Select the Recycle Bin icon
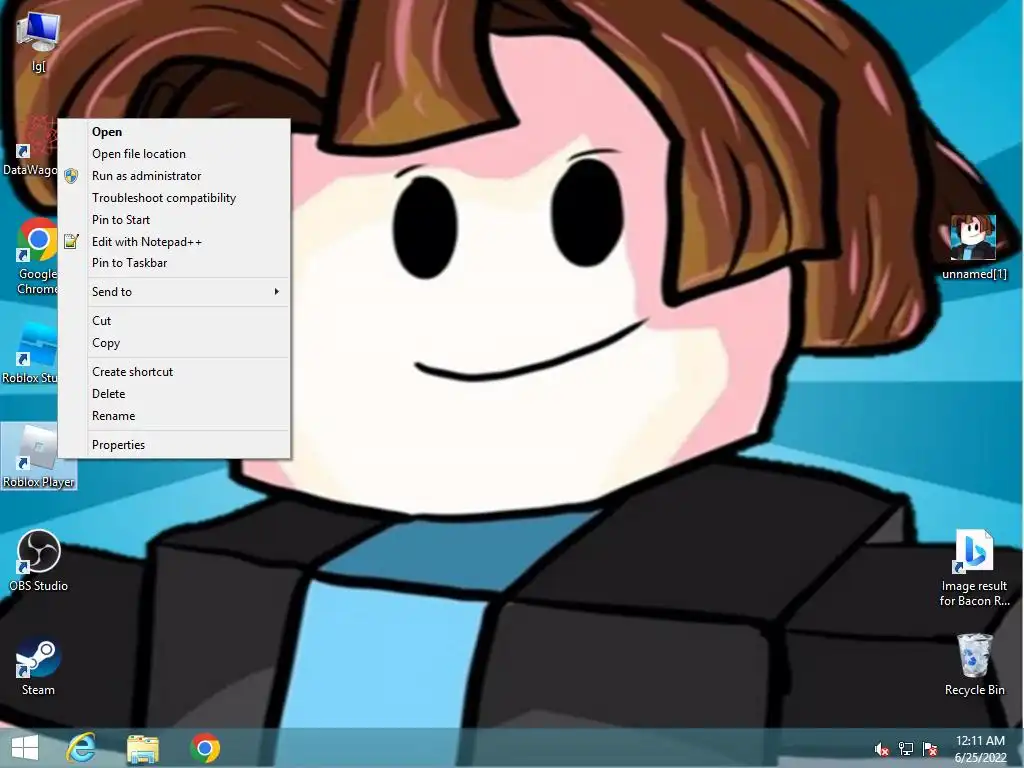 click(x=974, y=664)
